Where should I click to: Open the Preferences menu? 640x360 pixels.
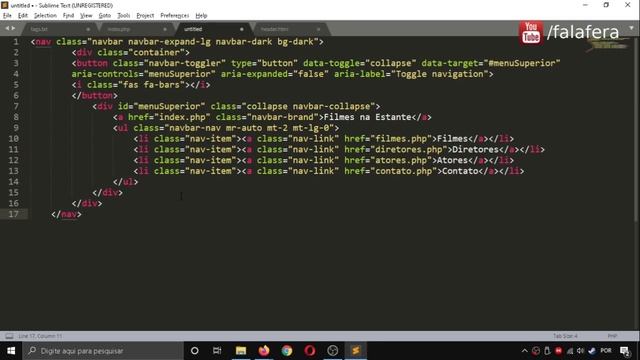(x=175, y=16)
